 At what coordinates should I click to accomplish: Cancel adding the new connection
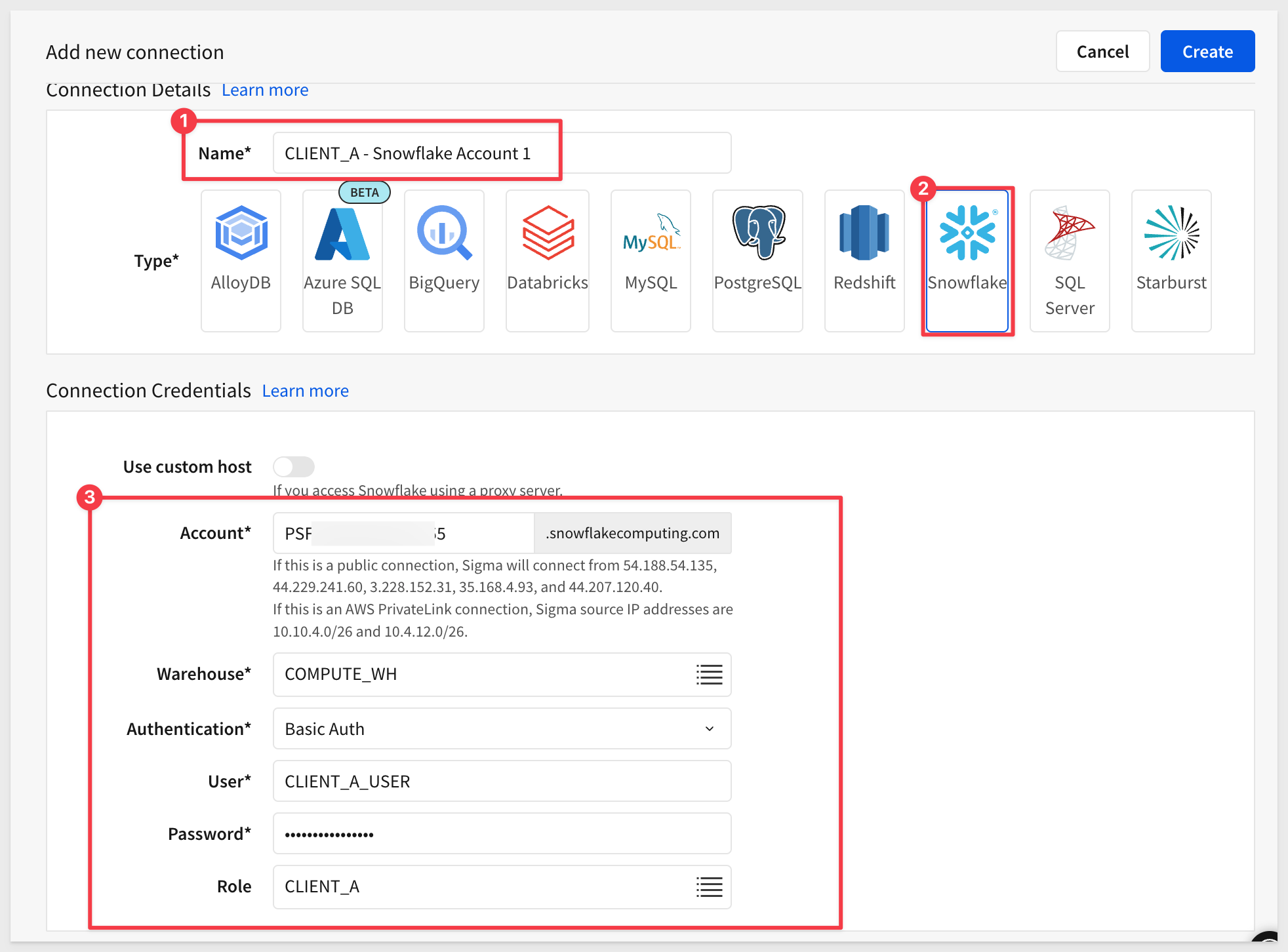[1102, 51]
